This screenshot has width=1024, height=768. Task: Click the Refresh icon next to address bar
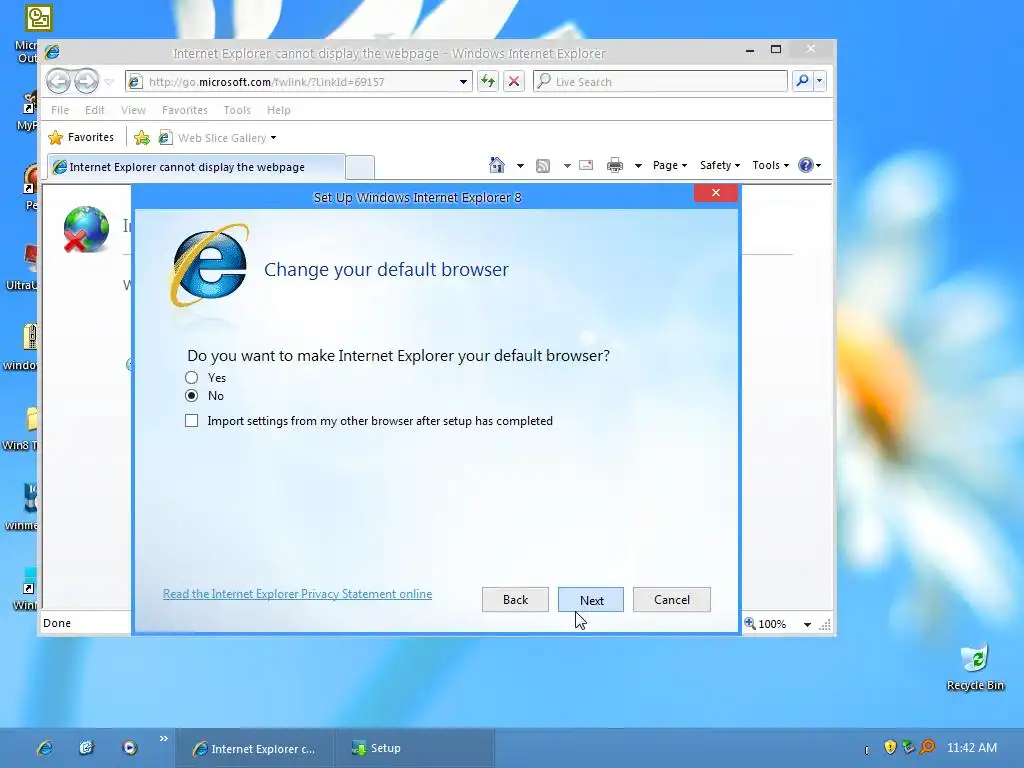(488, 82)
